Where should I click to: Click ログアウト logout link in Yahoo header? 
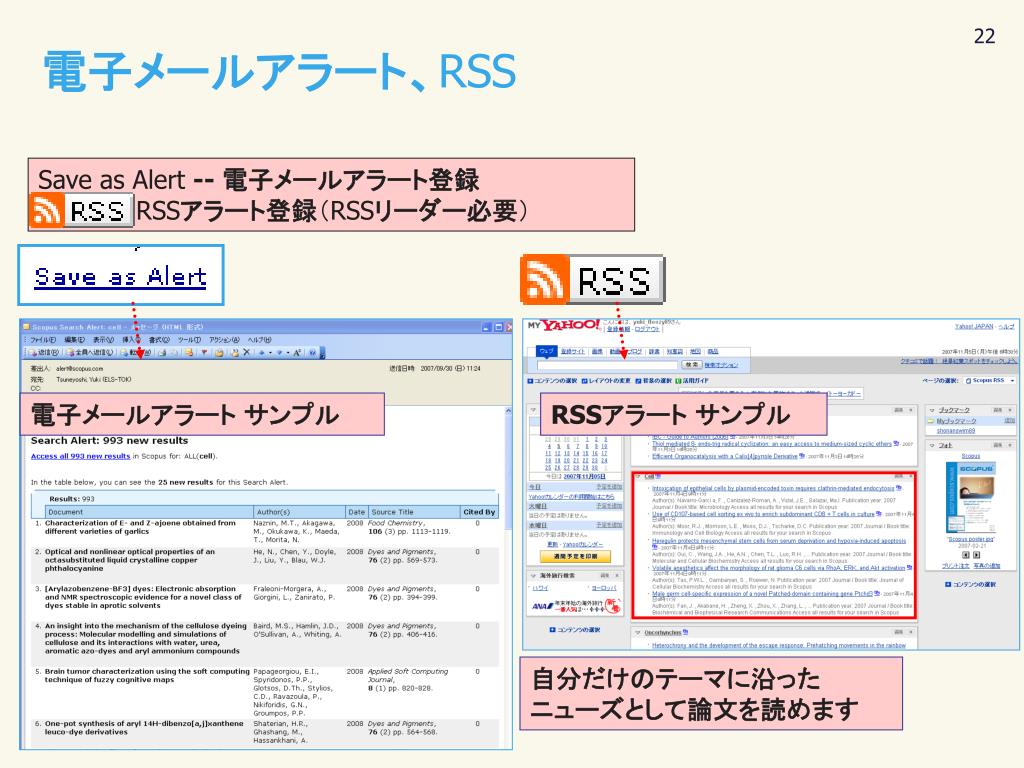click(x=647, y=330)
